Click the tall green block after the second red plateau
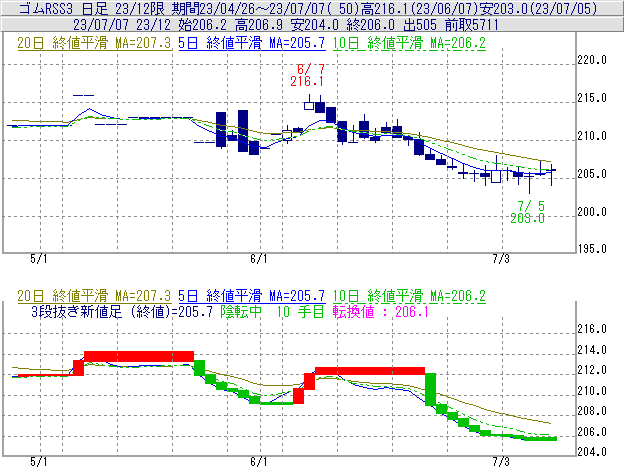Screen dimensions: 624x475 pos(431,389)
